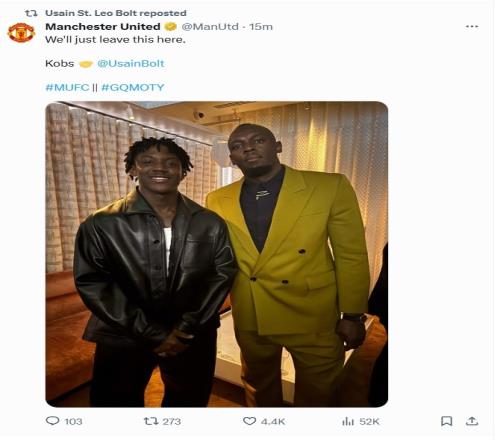Click the small repost arrows icon above tweet

point(31,13)
